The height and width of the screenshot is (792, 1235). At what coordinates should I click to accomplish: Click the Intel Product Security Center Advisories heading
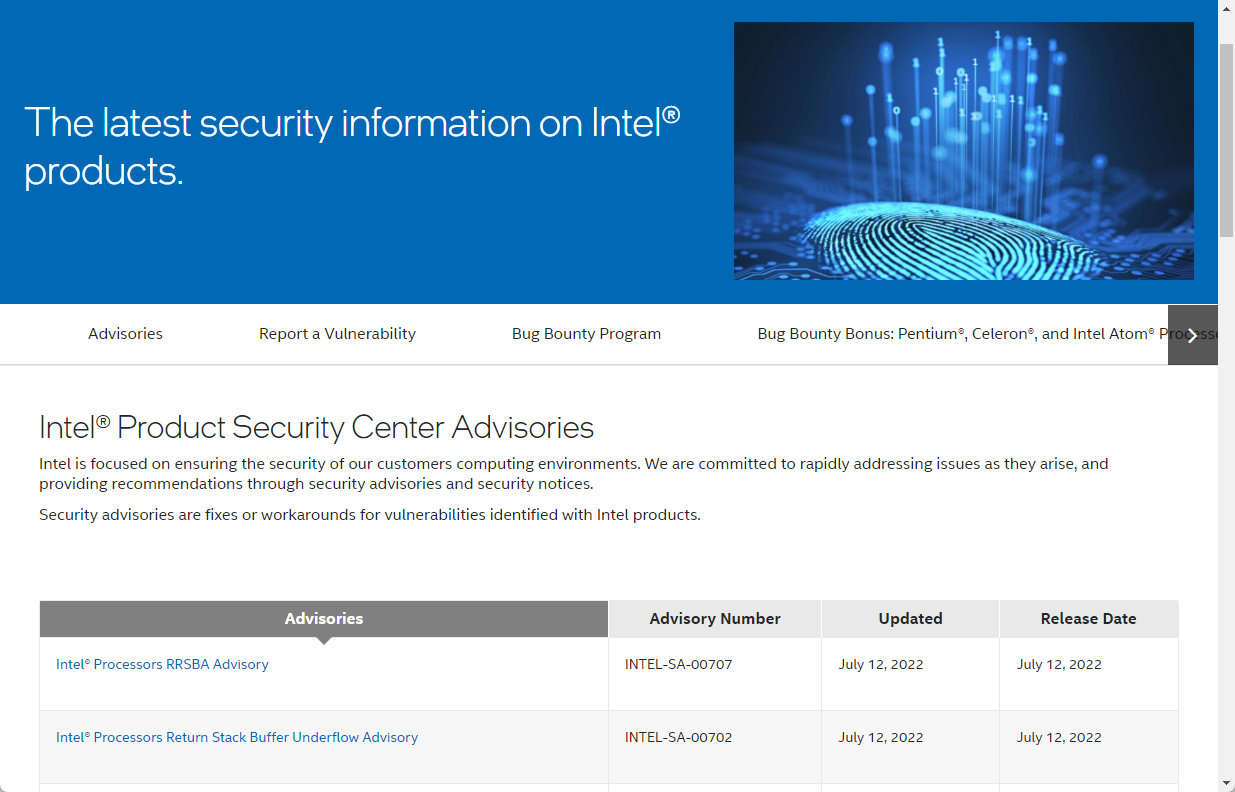pyautogui.click(x=316, y=428)
